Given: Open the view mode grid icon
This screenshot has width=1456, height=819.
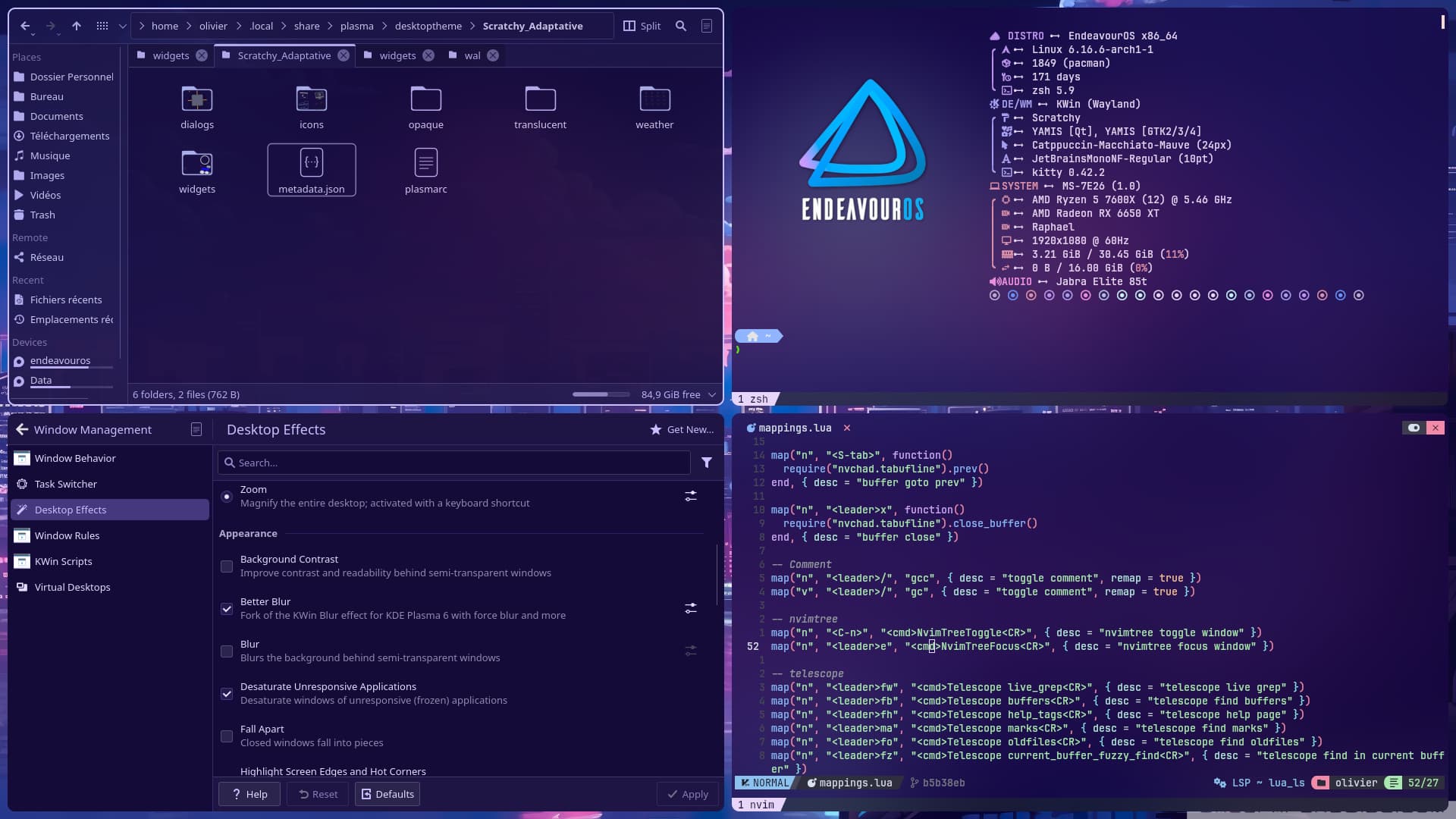Looking at the screenshot, I should tap(102, 26).
